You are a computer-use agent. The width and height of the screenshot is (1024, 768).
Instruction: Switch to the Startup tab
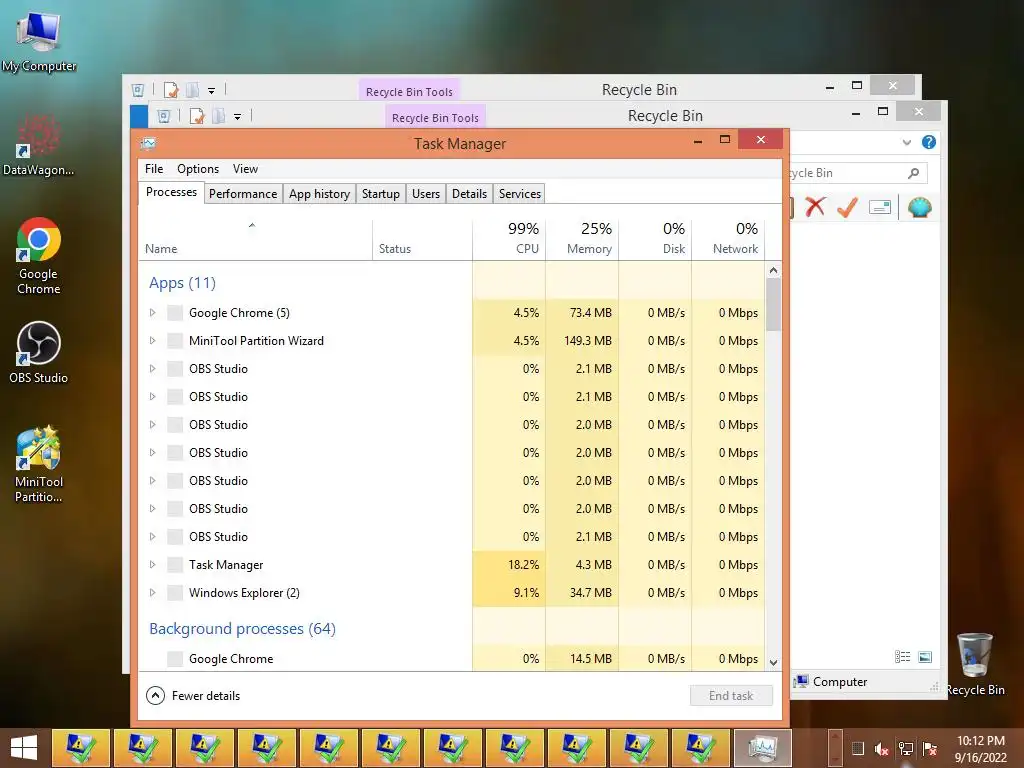(381, 194)
